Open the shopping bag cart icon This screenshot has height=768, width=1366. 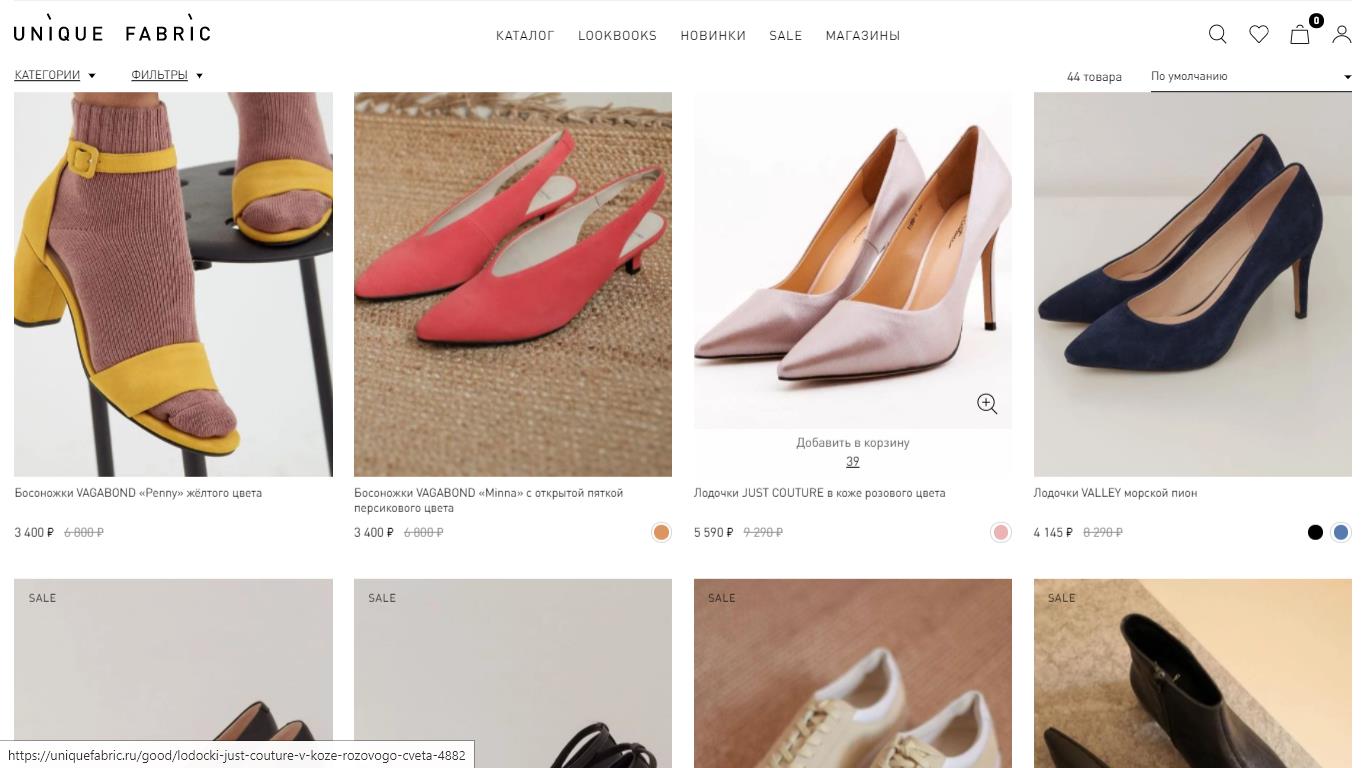pyautogui.click(x=1300, y=34)
